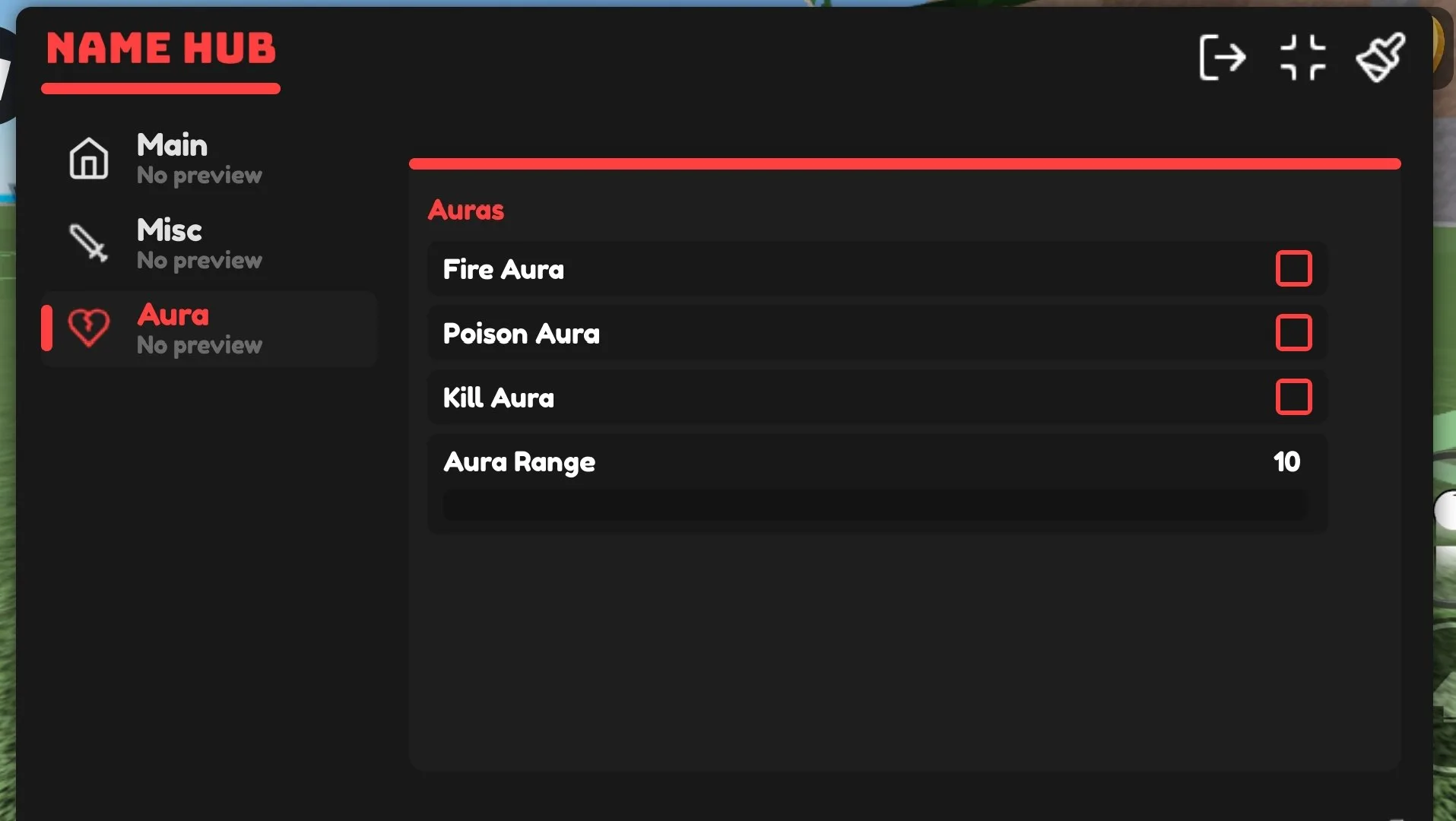The image size is (1456, 821).
Task: Click the broken heart Aura icon
Action: tap(89, 328)
